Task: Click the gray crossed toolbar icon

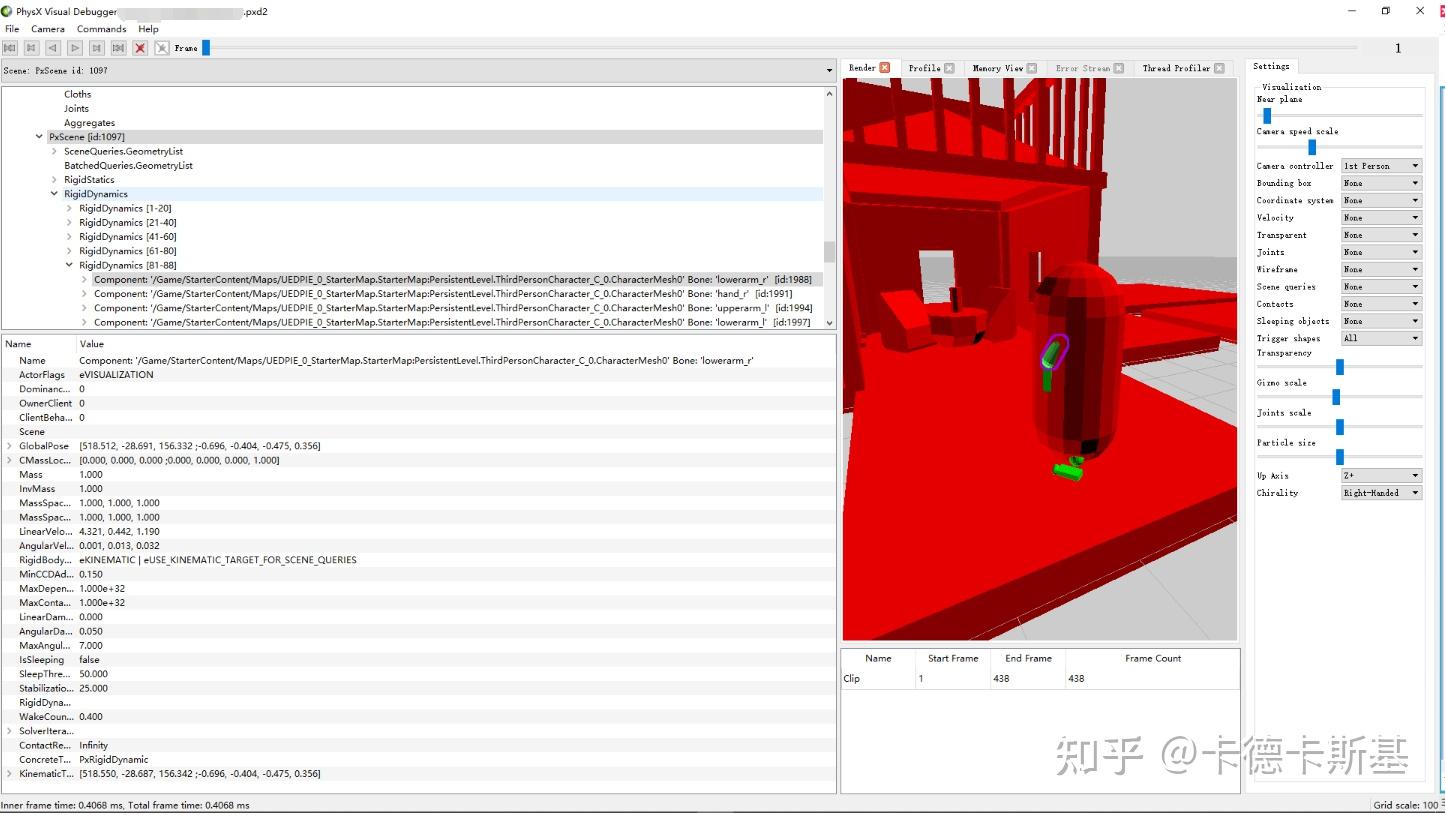Action: tap(162, 48)
